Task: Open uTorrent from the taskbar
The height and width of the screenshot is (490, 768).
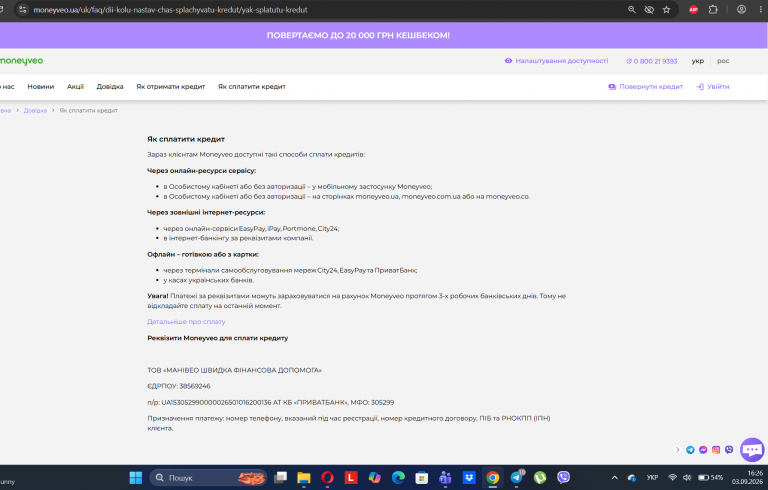Action: 540,477
